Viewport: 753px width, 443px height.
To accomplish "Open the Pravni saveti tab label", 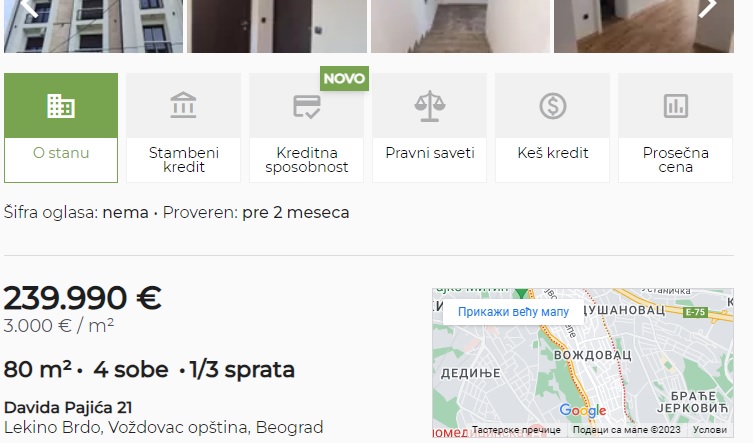I will (x=430, y=153).
